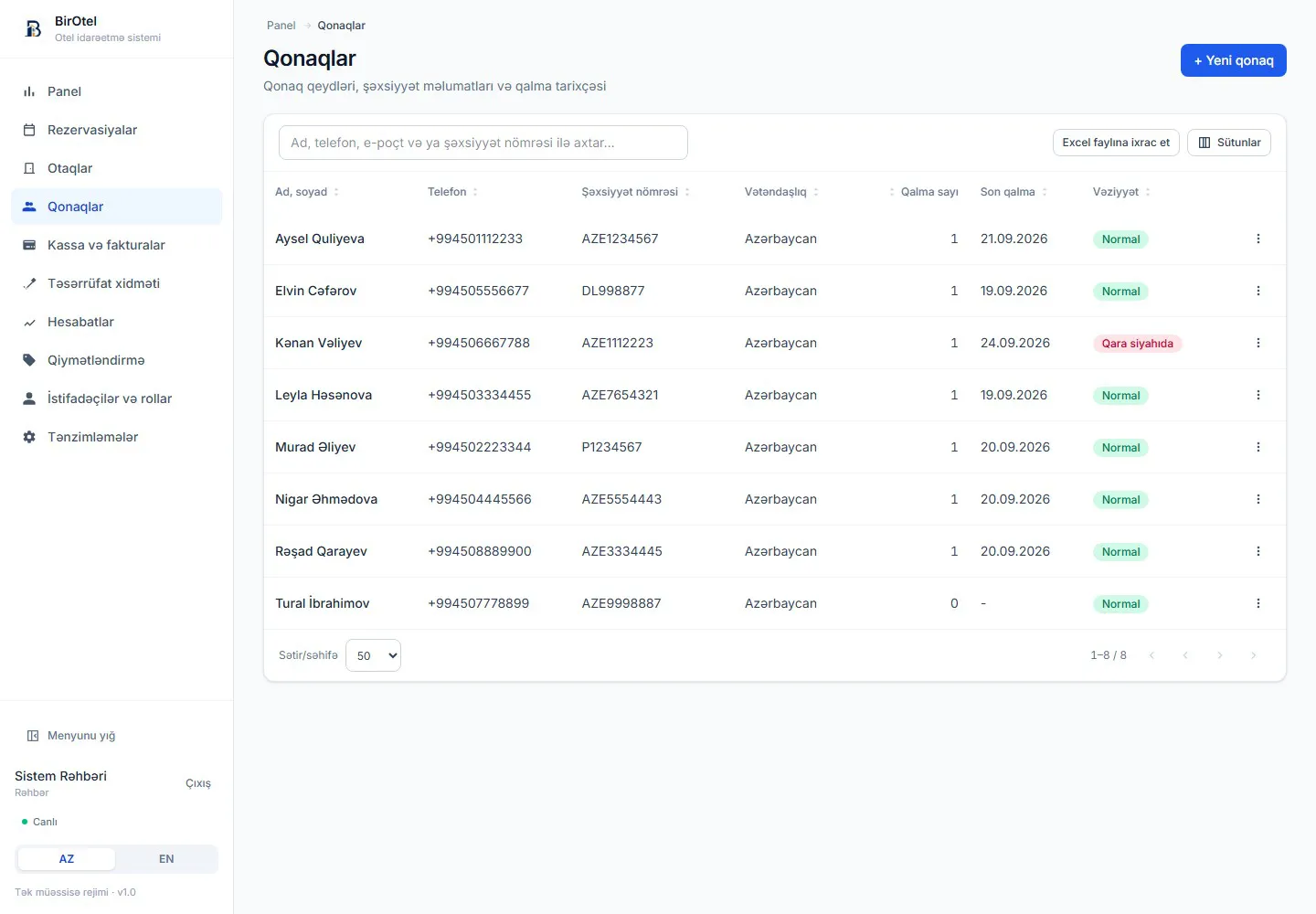The height and width of the screenshot is (914, 1316).
Task: Click phone number +994508889900
Action: coord(479,551)
